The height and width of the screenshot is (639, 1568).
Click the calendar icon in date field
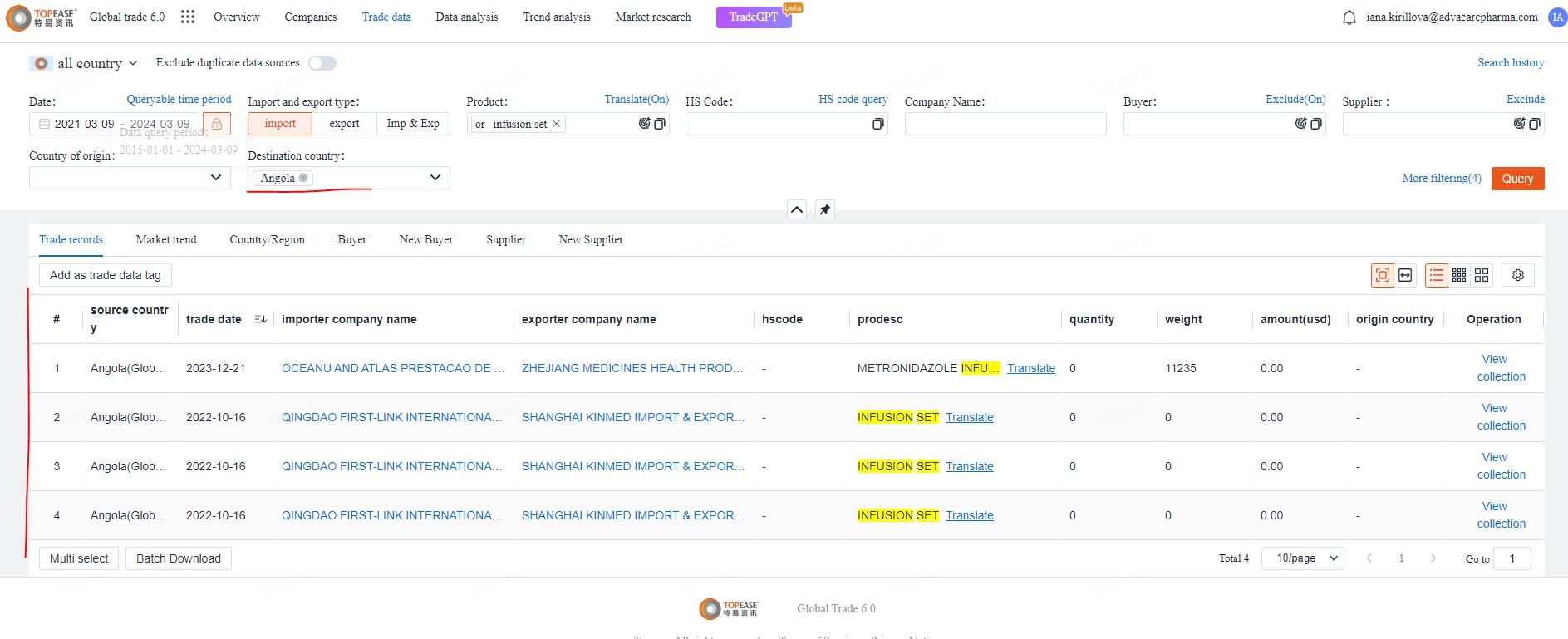(44, 124)
